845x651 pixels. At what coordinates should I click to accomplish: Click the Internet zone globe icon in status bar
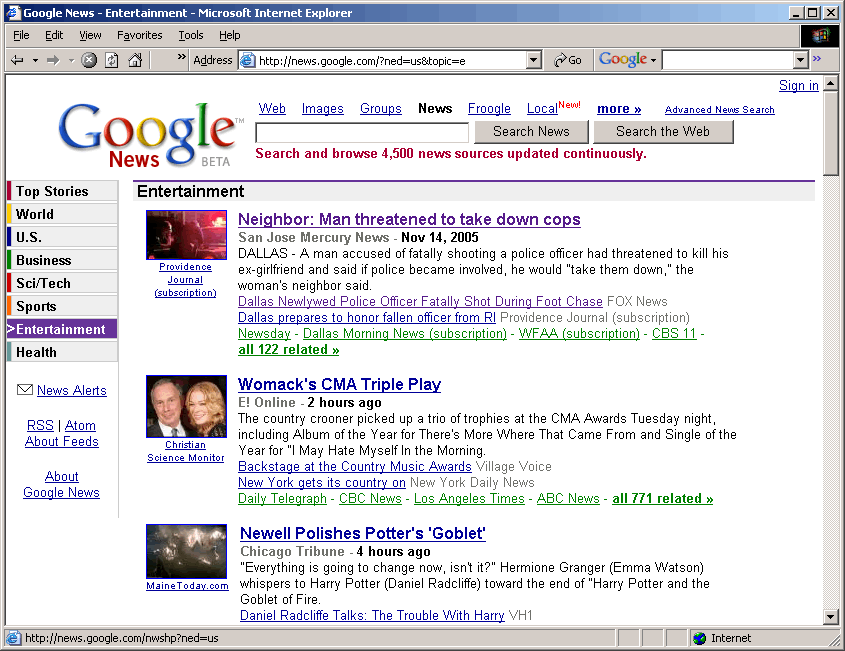pyautogui.click(x=699, y=638)
